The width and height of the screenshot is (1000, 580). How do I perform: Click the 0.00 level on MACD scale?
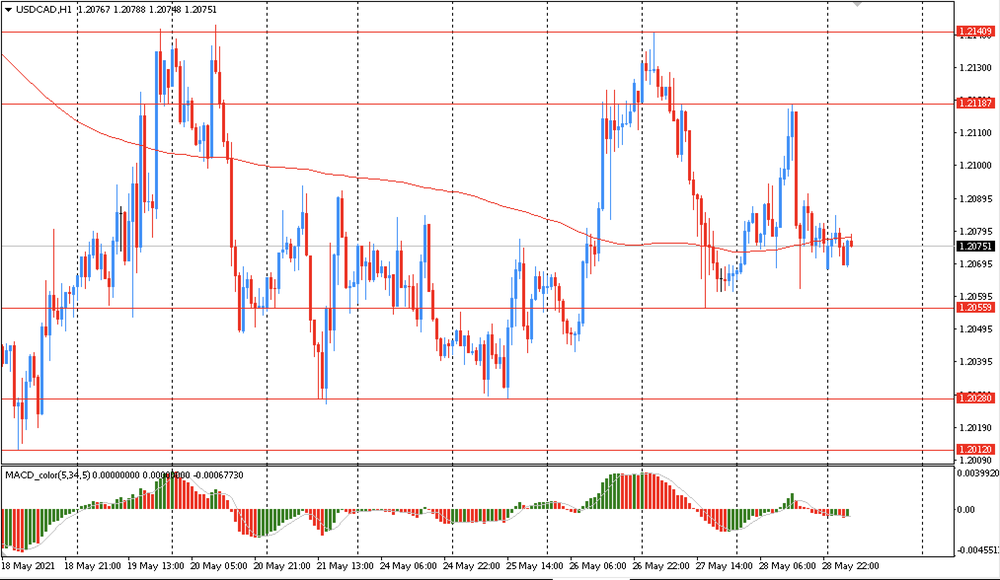[x=970, y=510]
